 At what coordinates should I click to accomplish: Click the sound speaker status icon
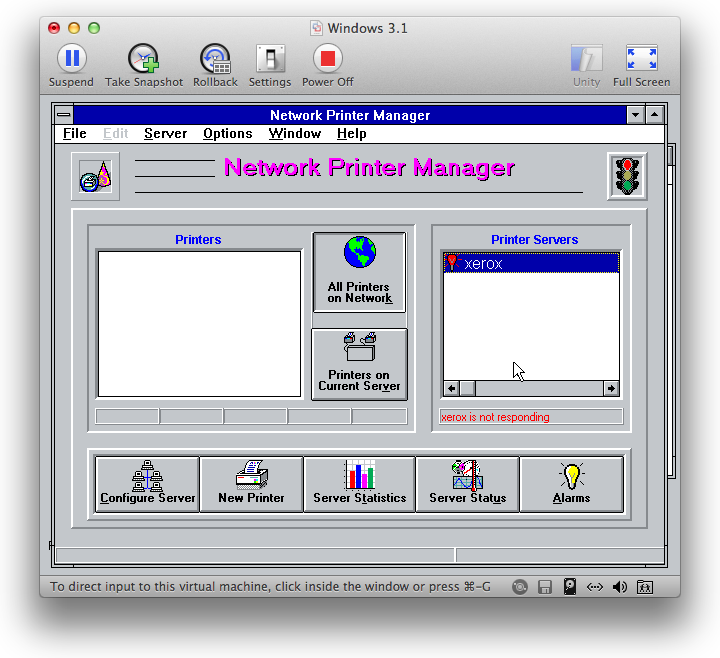tap(620, 587)
